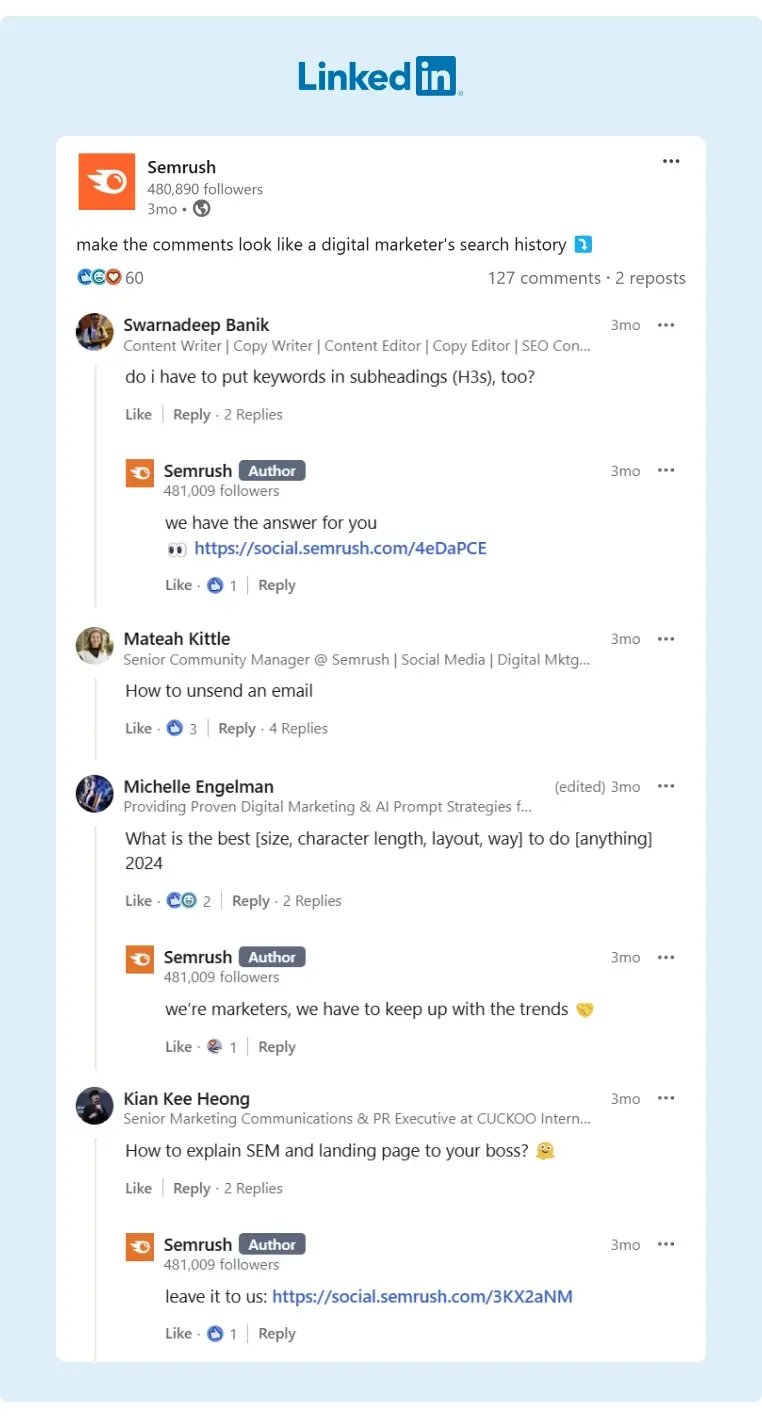Open the overflow menu on Michelle Engelman's comment

pos(666,787)
